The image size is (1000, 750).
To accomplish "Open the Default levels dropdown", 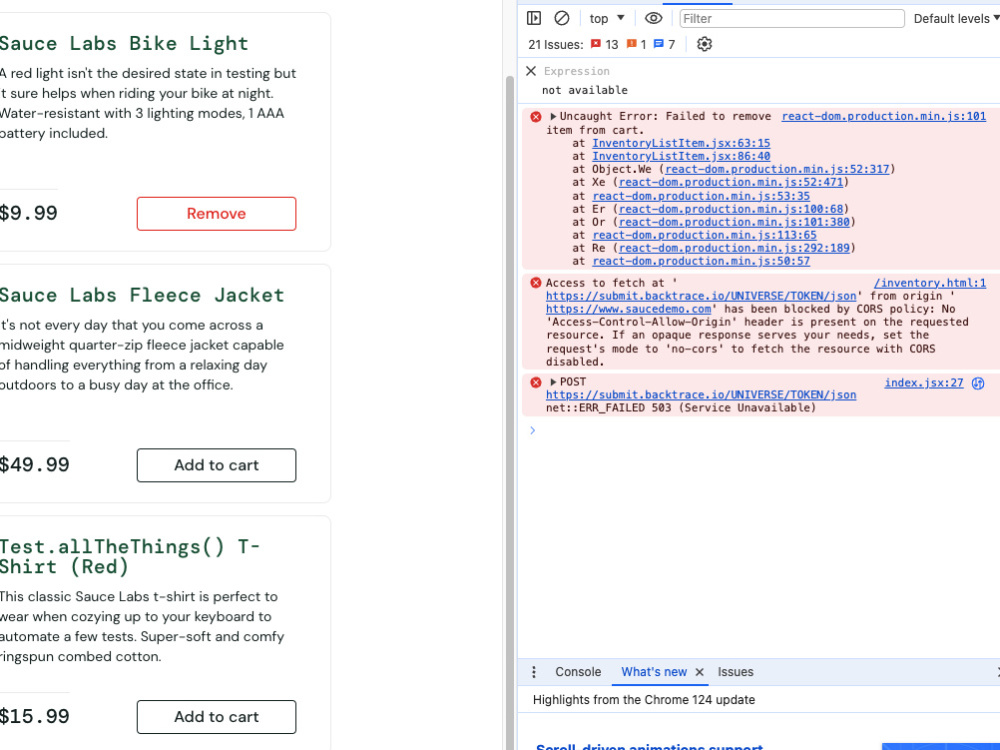I will point(956,18).
